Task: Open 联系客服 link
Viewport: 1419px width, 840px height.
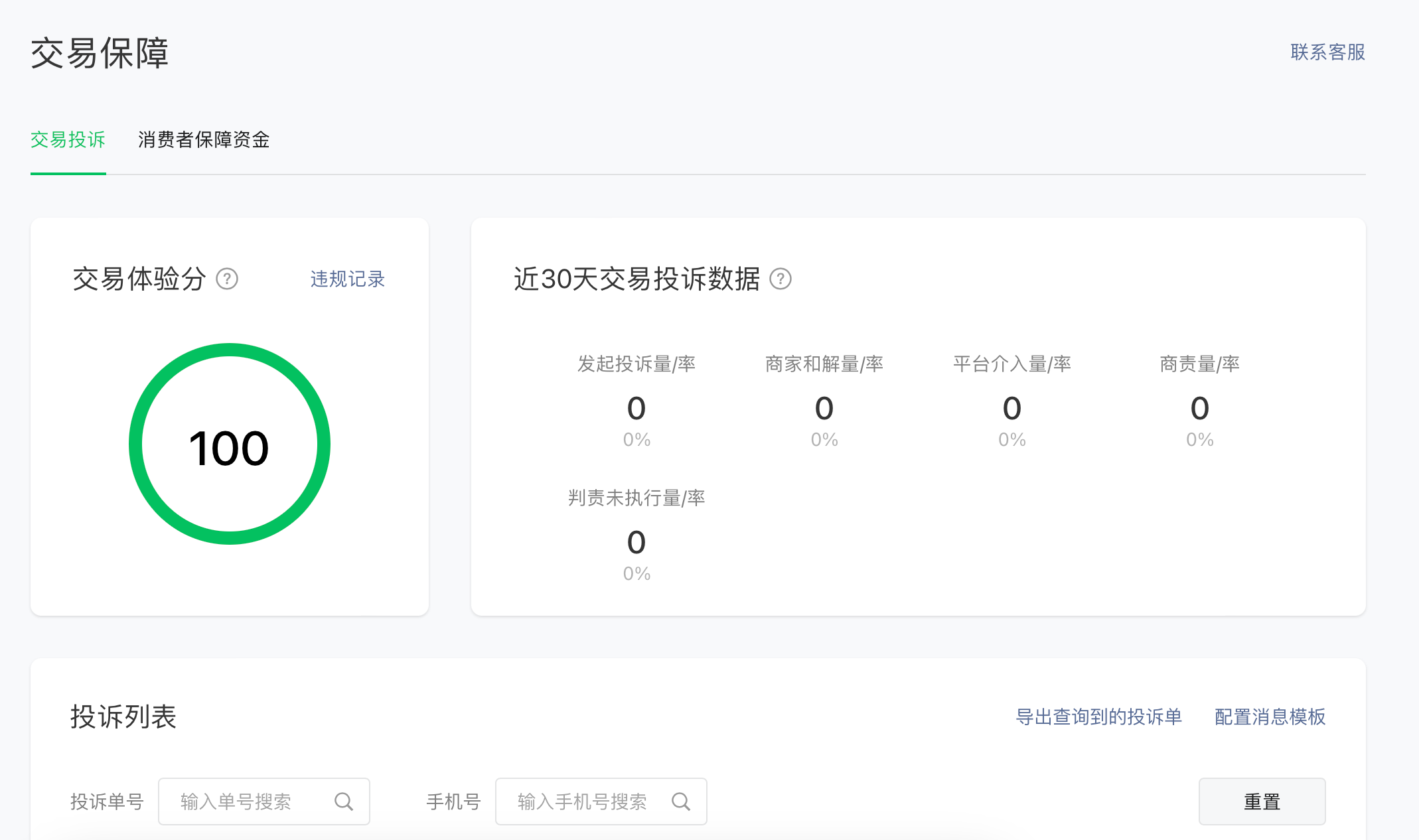Action: [x=1327, y=52]
